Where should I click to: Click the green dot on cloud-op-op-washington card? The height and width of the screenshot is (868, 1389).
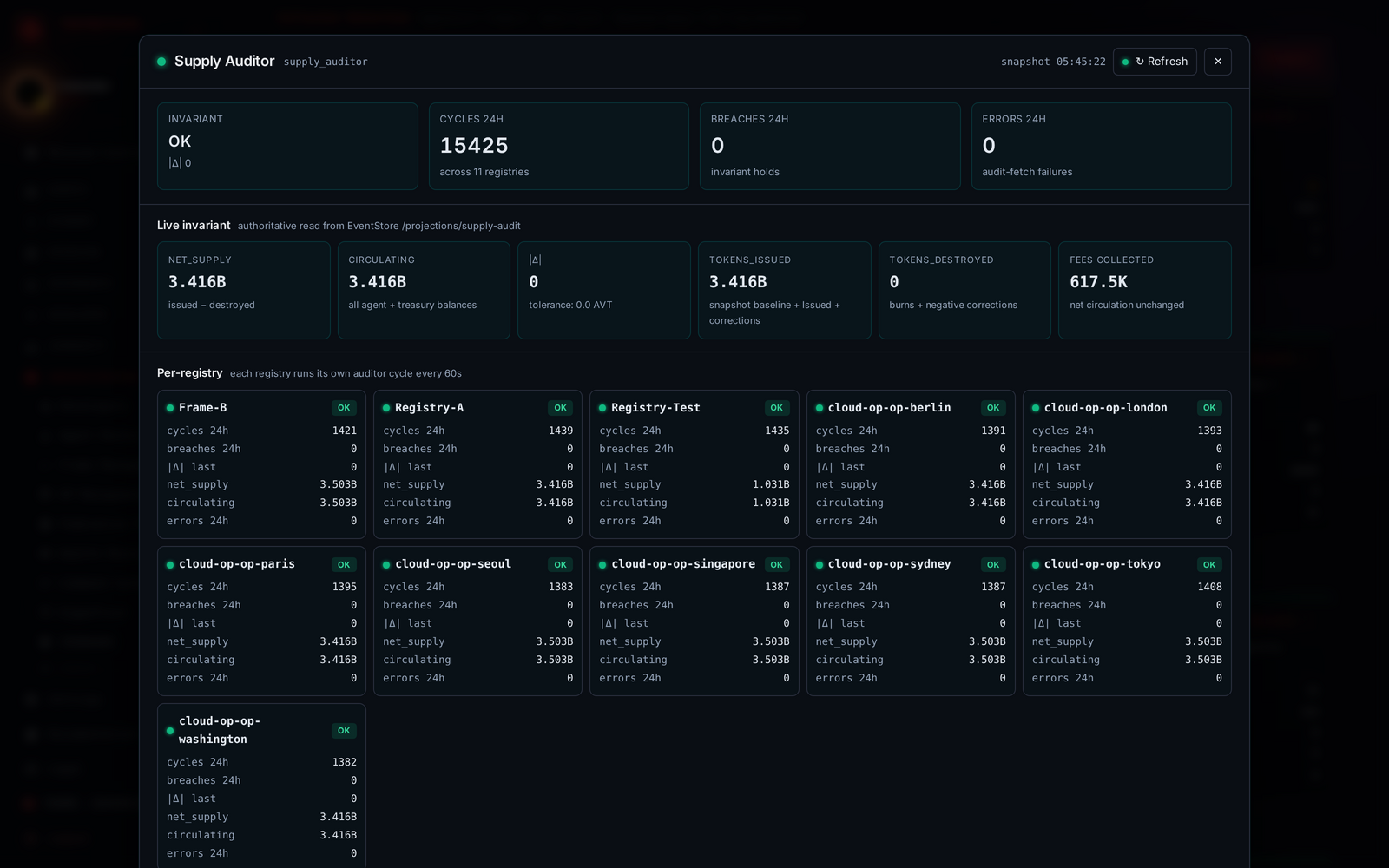[x=170, y=731]
